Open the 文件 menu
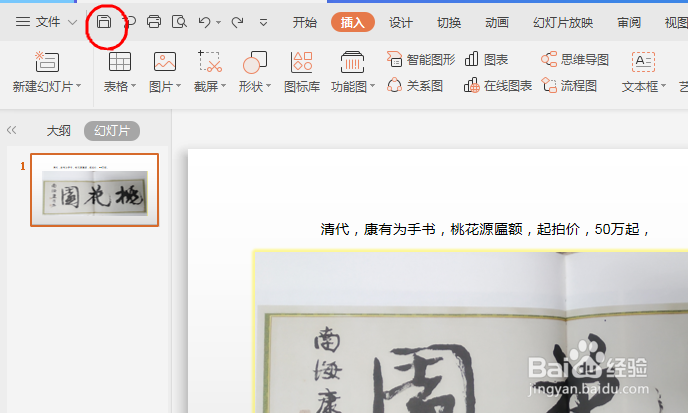 tap(48, 22)
